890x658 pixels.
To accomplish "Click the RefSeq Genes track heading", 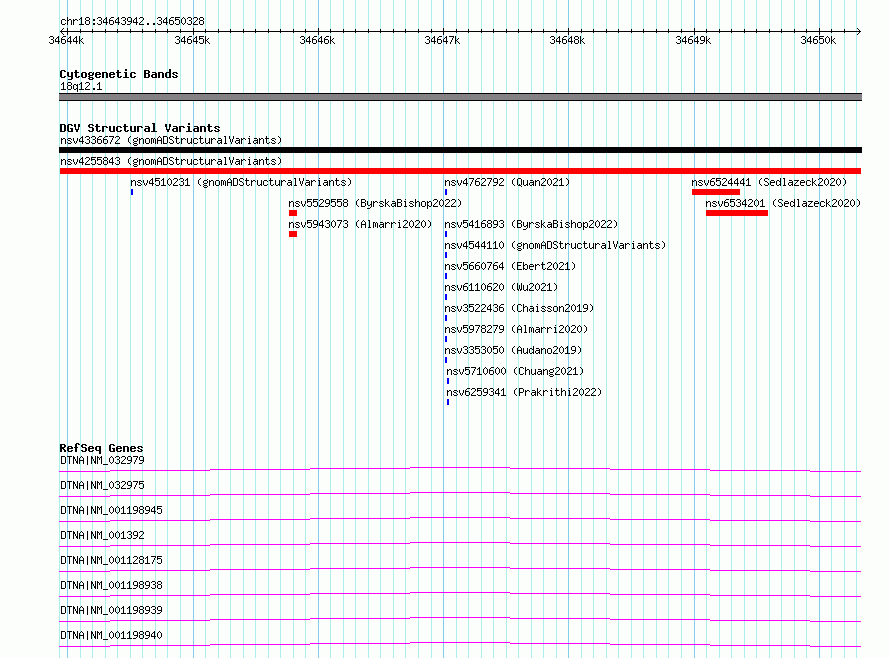I will (101, 448).
